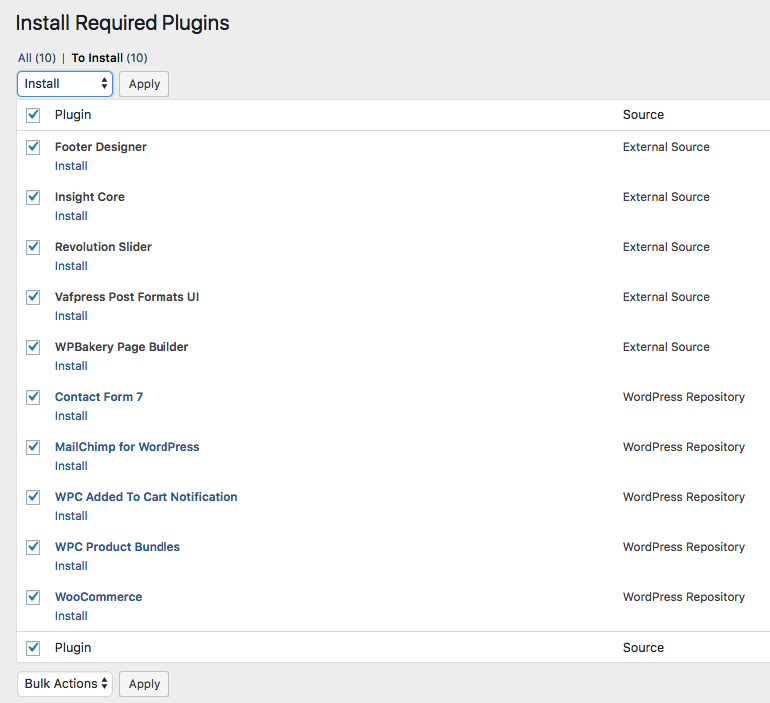Show the All (10) plugins filter
Viewport: 770px width, 703px height.
(x=37, y=58)
